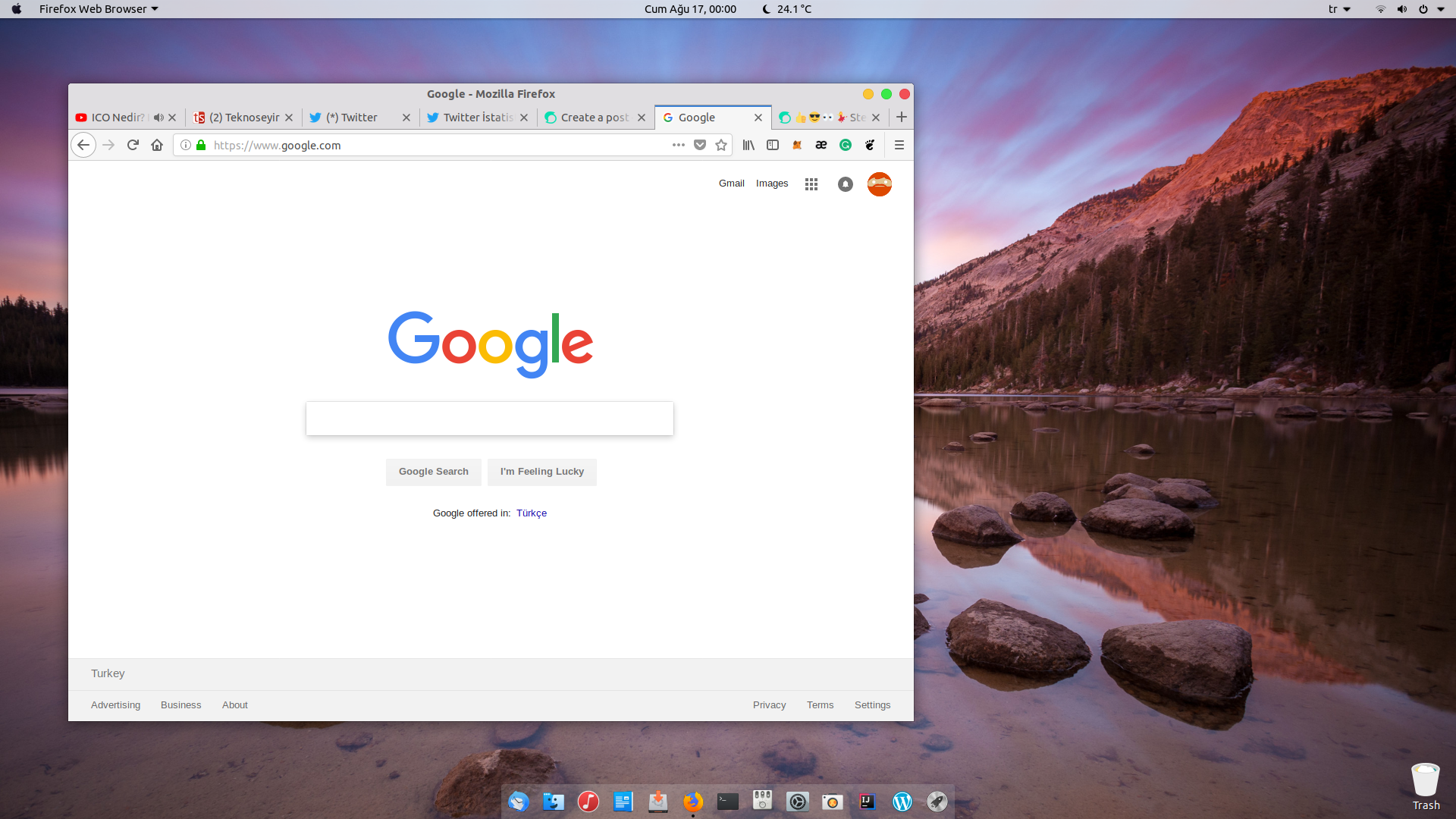
Task: Bookmark this page with the star icon
Action: (721, 145)
